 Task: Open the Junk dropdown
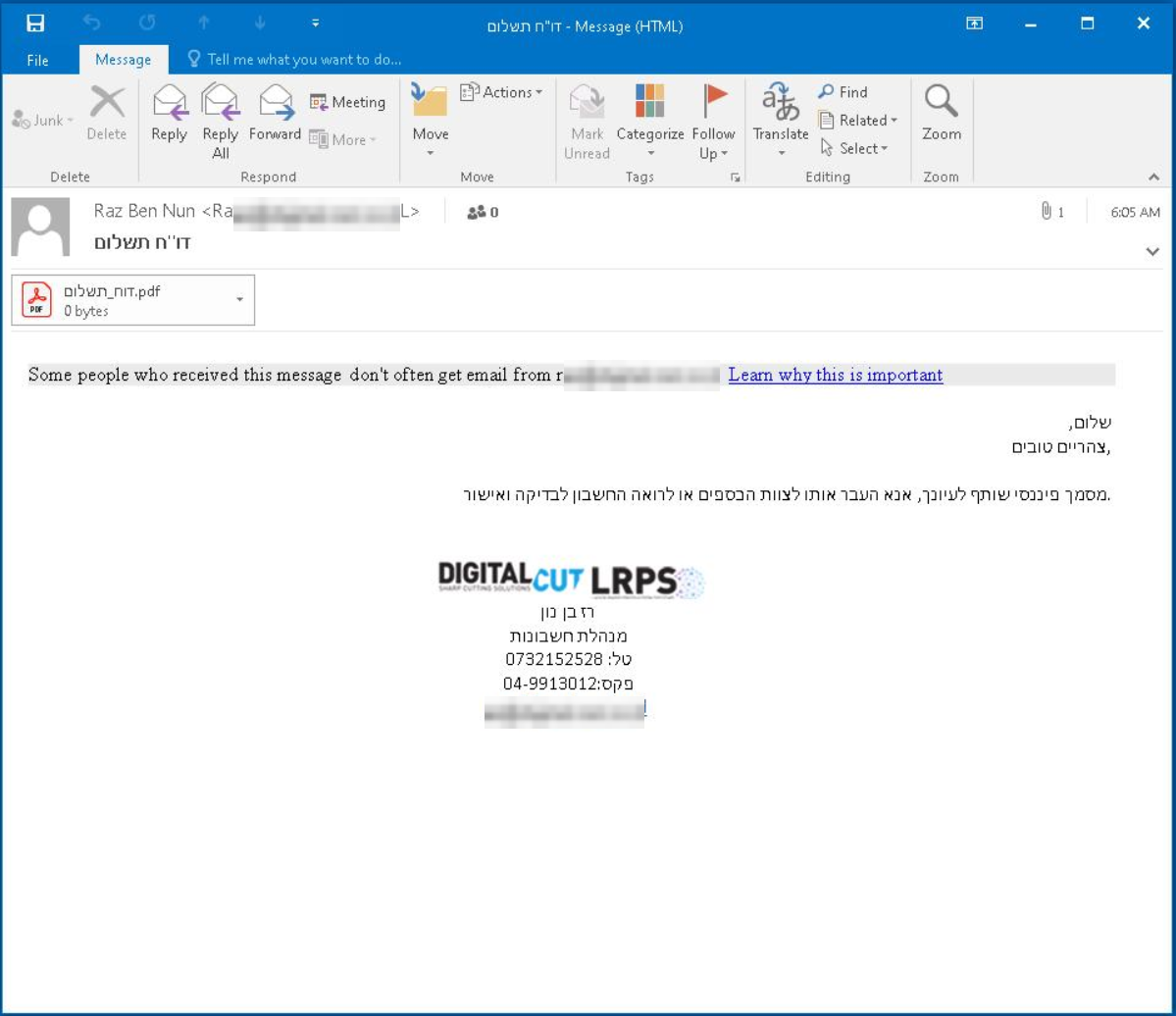point(43,120)
